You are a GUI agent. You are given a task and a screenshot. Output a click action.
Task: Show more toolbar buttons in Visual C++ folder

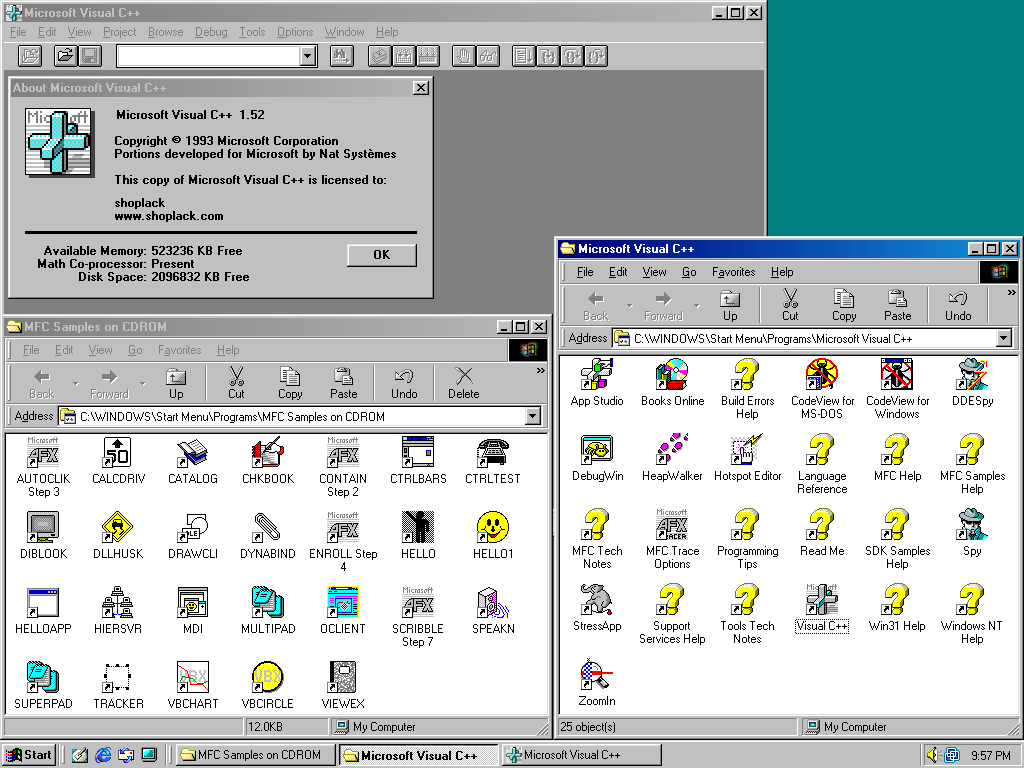(x=1012, y=293)
